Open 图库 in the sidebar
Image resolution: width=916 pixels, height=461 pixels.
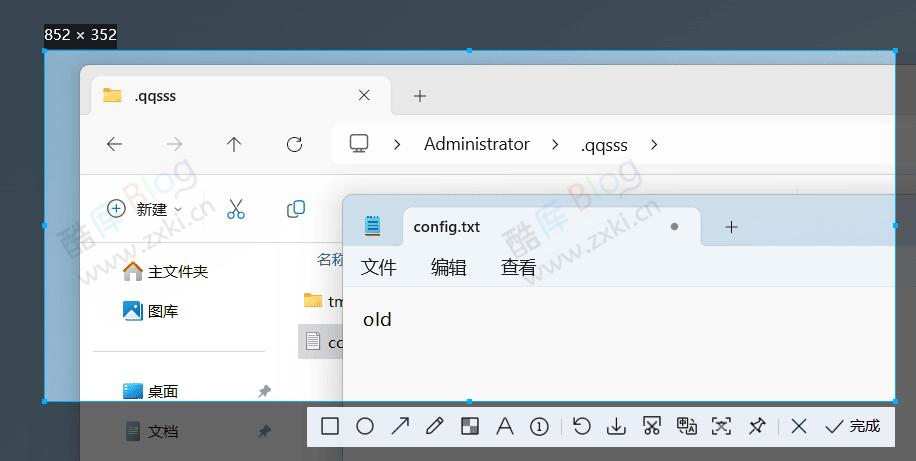tap(151, 311)
